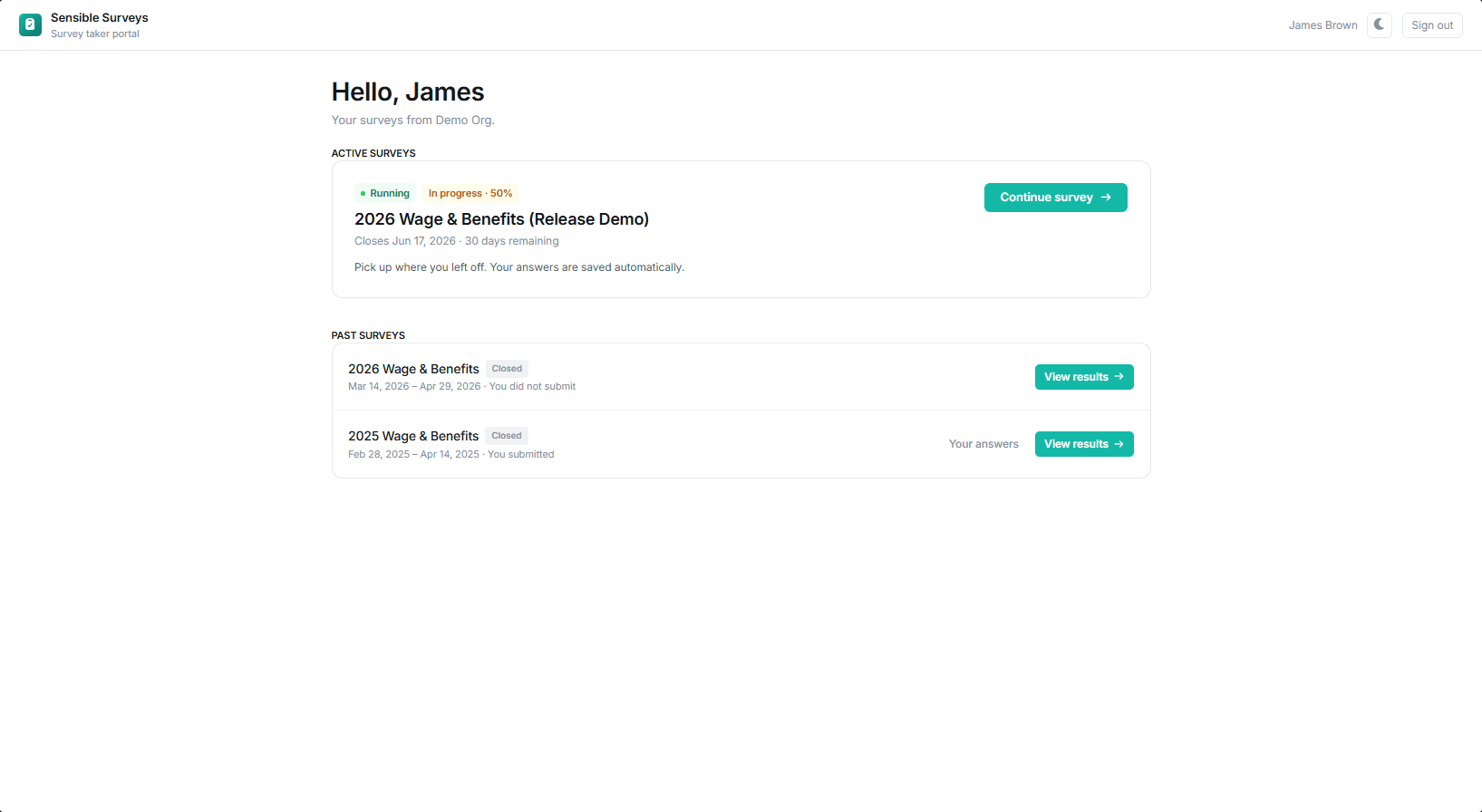Click the ACTIVE SURVEYS section label
Image resolution: width=1482 pixels, height=812 pixels.
373,153
